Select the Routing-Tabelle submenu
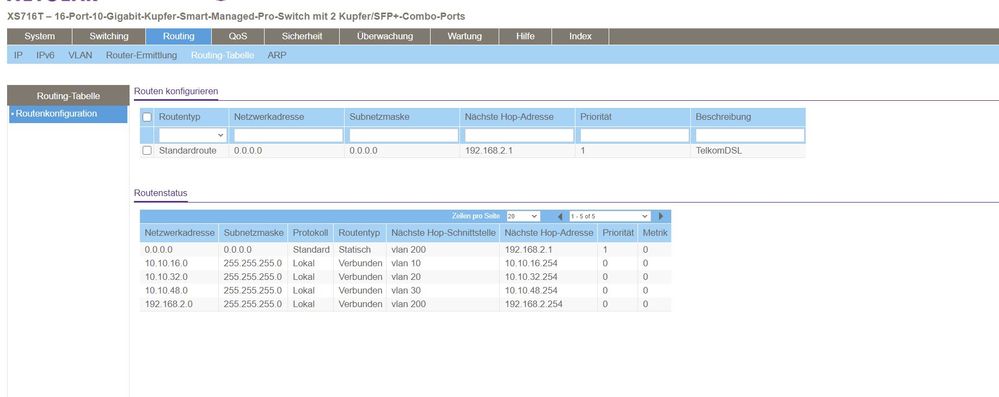 pyautogui.click(x=222, y=55)
